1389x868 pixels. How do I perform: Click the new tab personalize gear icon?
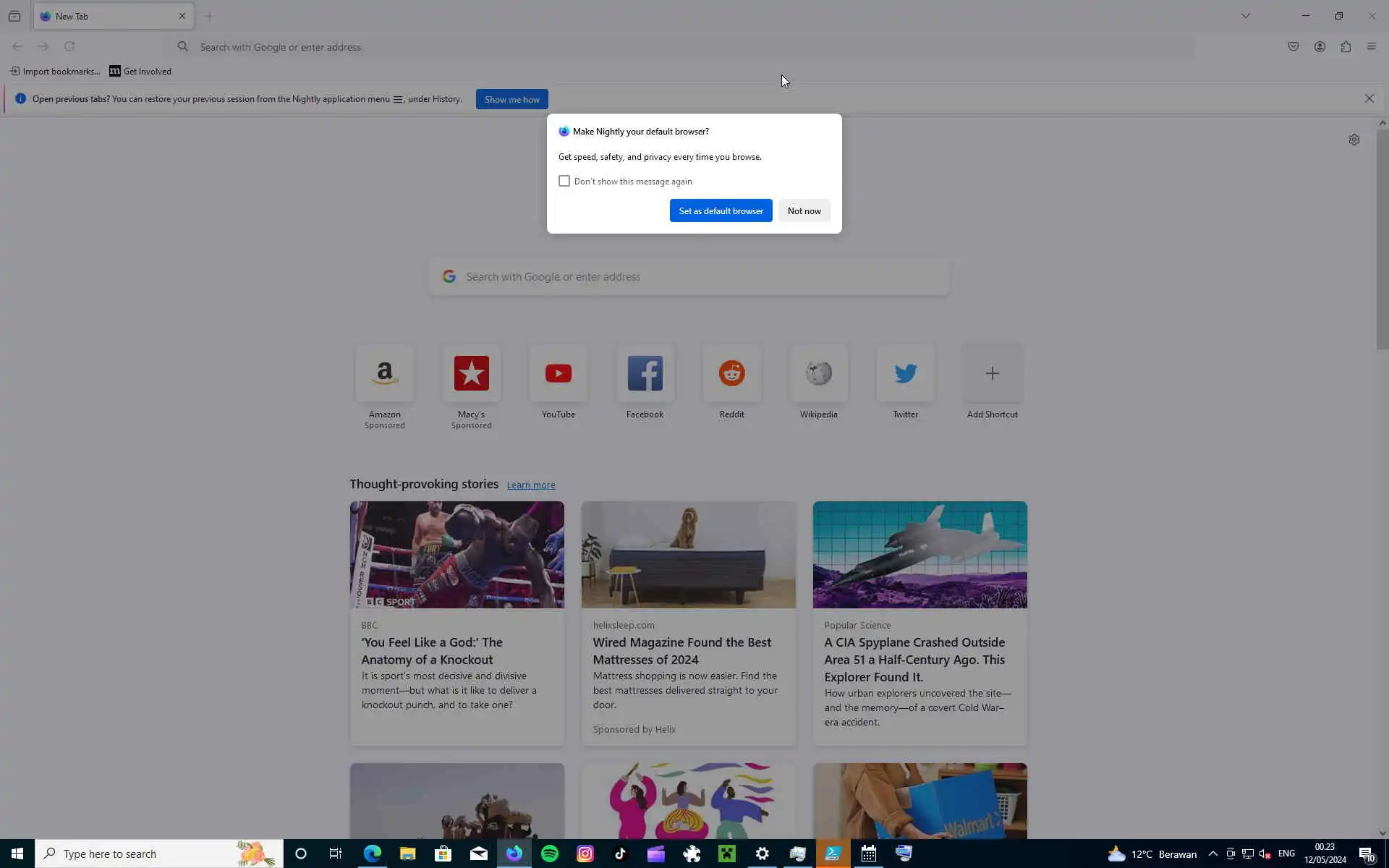tap(1354, 140)
